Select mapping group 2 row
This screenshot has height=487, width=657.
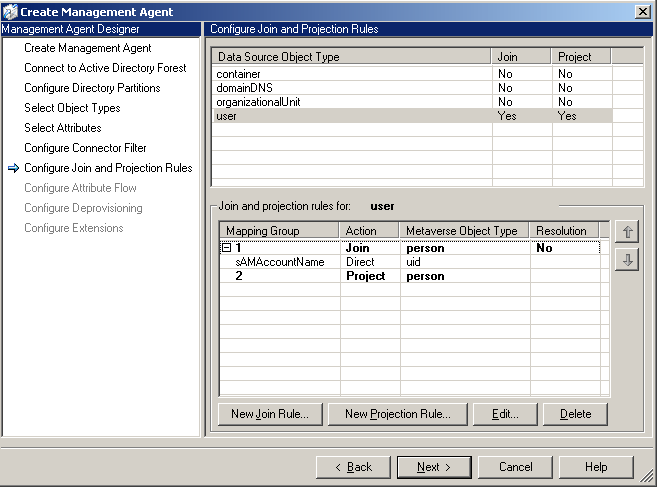(x=410, y=276)
